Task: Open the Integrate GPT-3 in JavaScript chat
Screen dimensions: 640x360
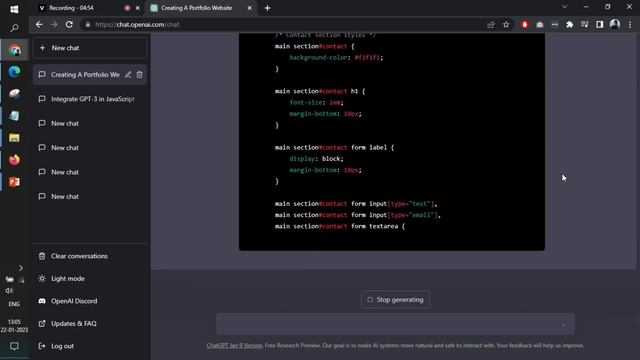Action: (x=89, y=99)
